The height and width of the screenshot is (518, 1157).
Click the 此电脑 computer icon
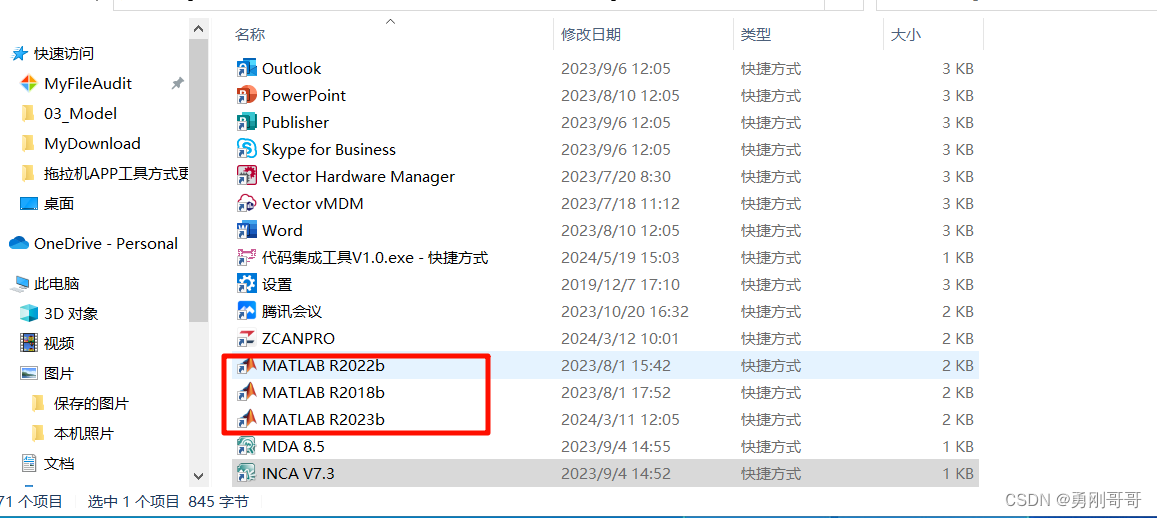click(x=22, y=283)
